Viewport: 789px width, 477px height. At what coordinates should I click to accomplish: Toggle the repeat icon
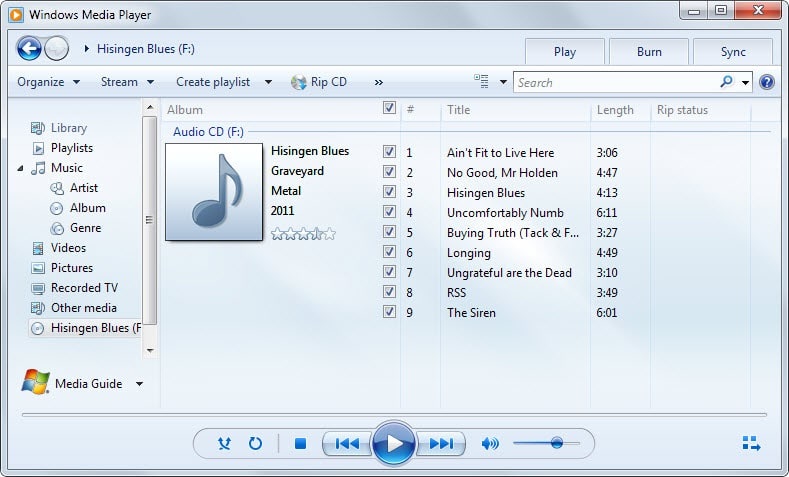[255, 443]
